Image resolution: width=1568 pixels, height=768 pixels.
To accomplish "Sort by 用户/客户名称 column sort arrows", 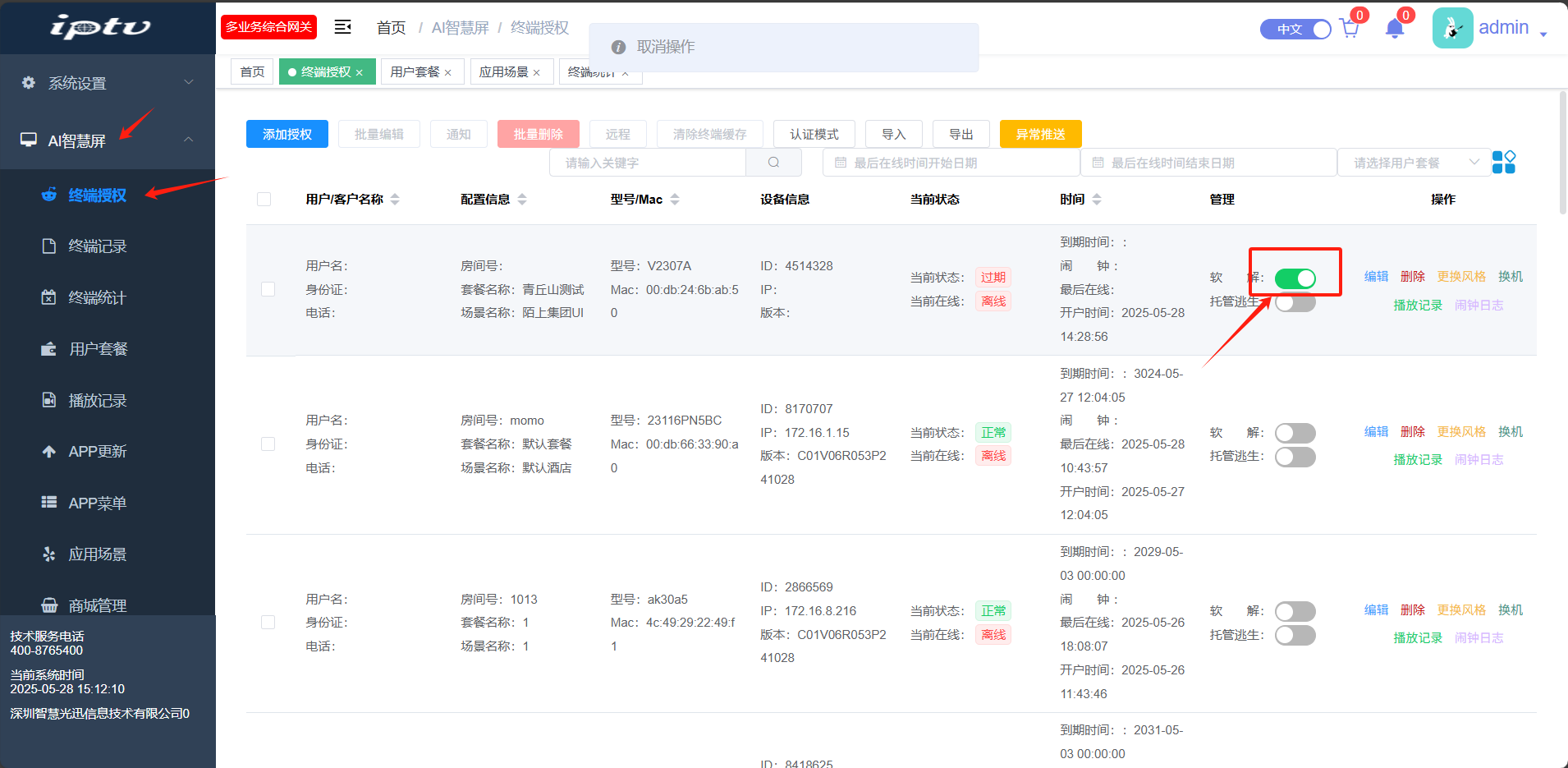I will point(395,200).
